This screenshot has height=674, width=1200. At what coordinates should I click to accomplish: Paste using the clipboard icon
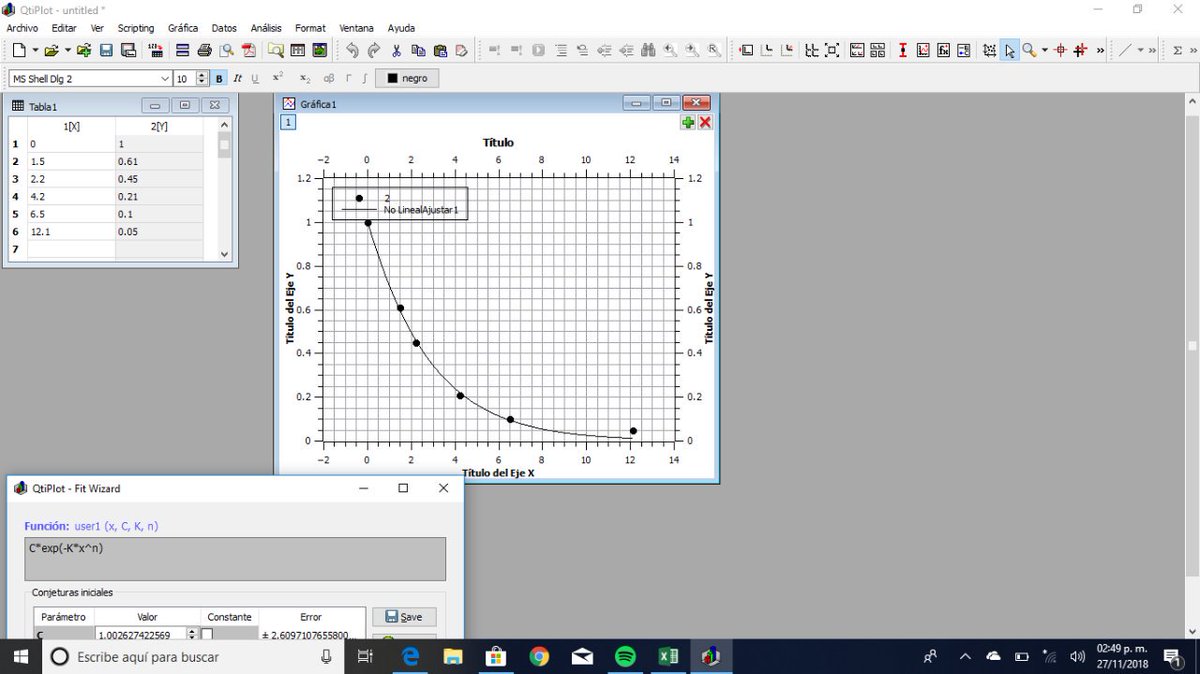[440, 50]
